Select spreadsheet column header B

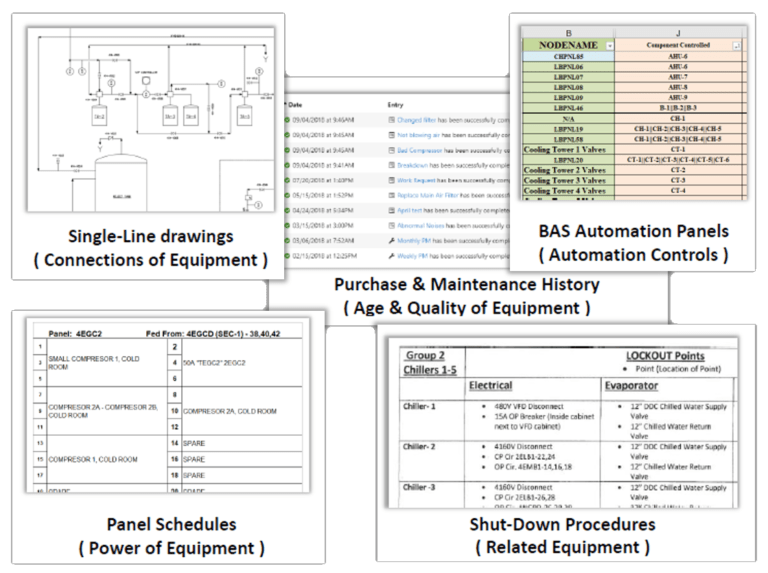click(568, 33)
